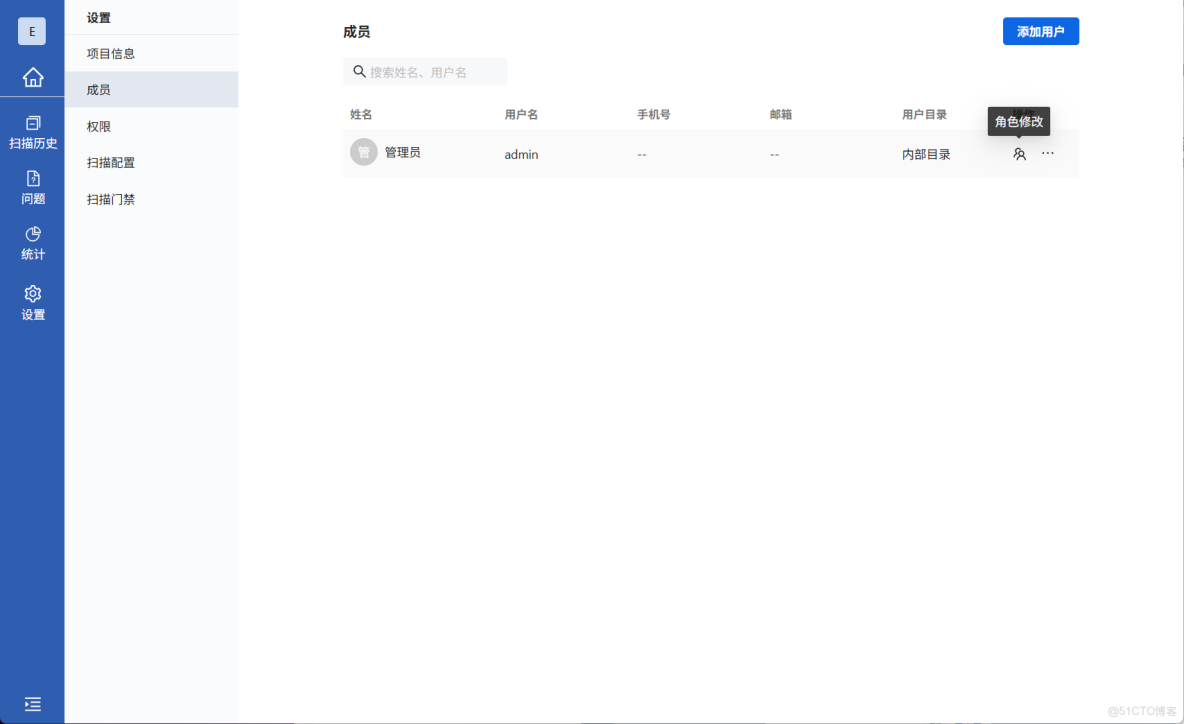
Task: Select 项目信息 in the settings menu
Action: coord(111,53)
